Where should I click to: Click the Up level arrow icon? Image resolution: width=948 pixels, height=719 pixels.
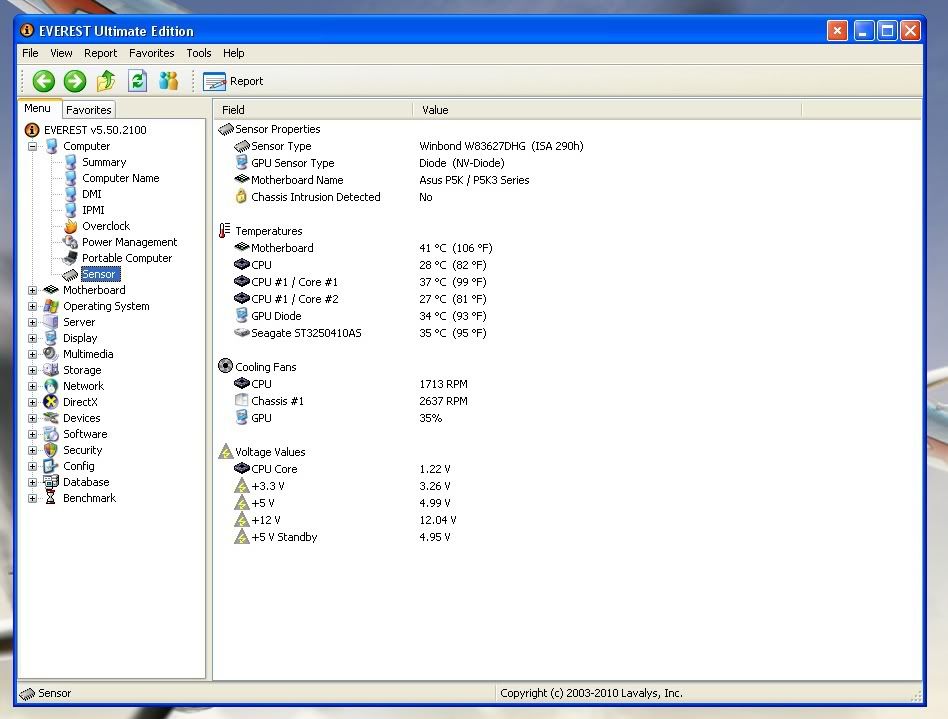pos(106,81)
